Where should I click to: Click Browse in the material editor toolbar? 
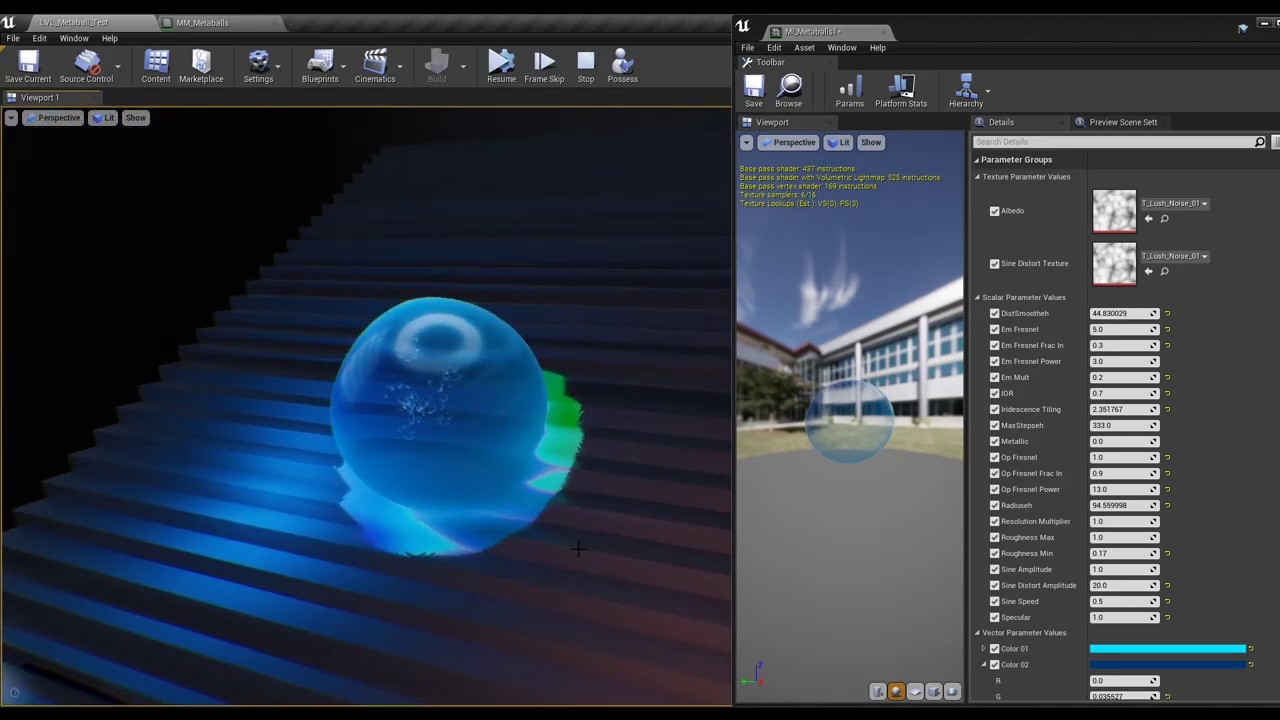(x=789, y=91)
